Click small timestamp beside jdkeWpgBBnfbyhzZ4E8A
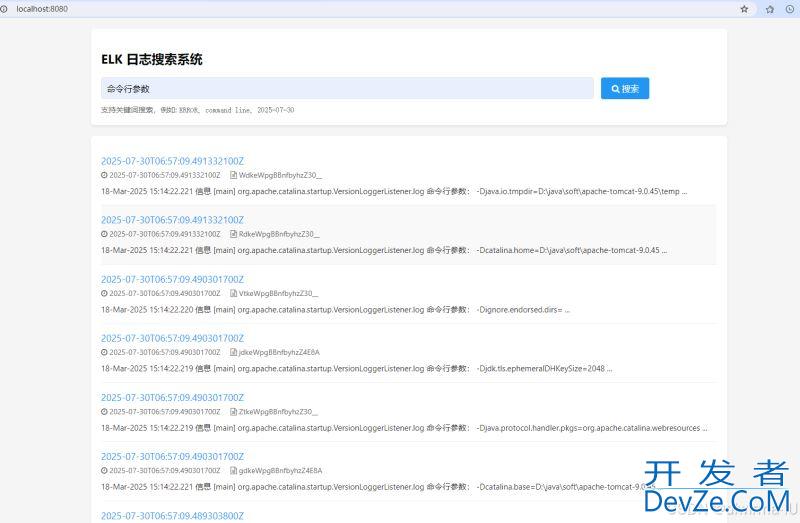Screen dimensions: 800x523 pyautogui.click(x=165, y=353)
